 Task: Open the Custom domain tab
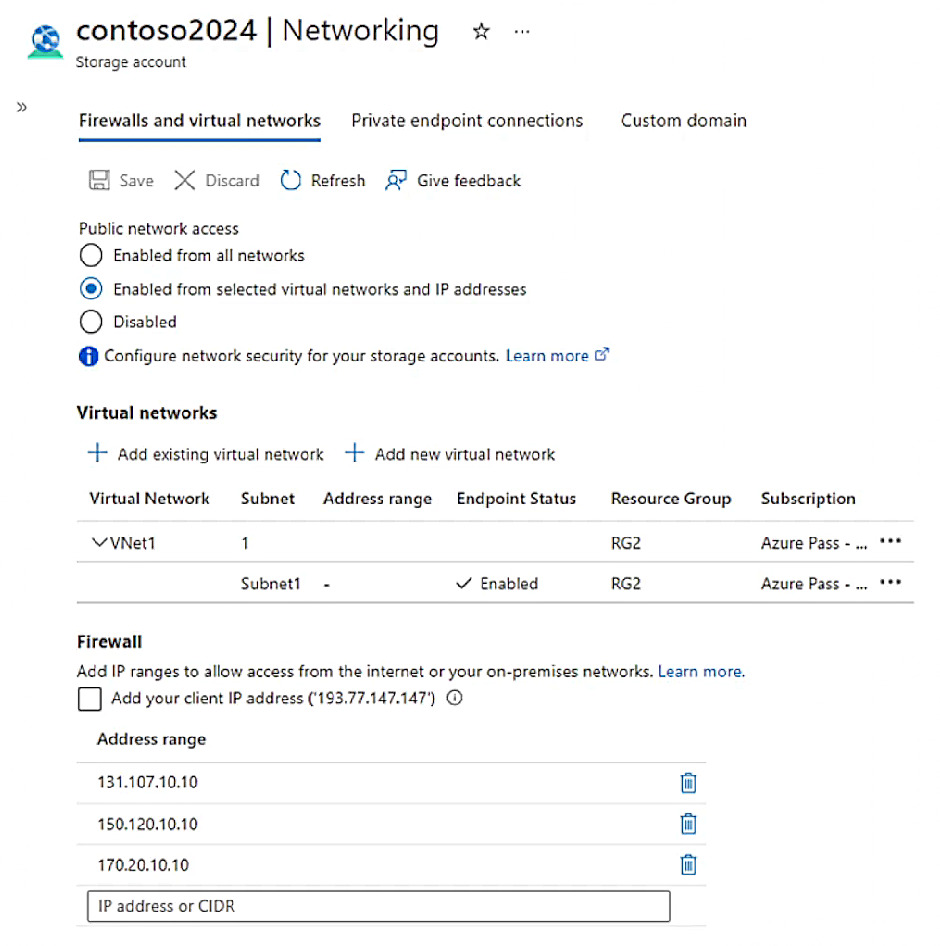tap(684, 121)
